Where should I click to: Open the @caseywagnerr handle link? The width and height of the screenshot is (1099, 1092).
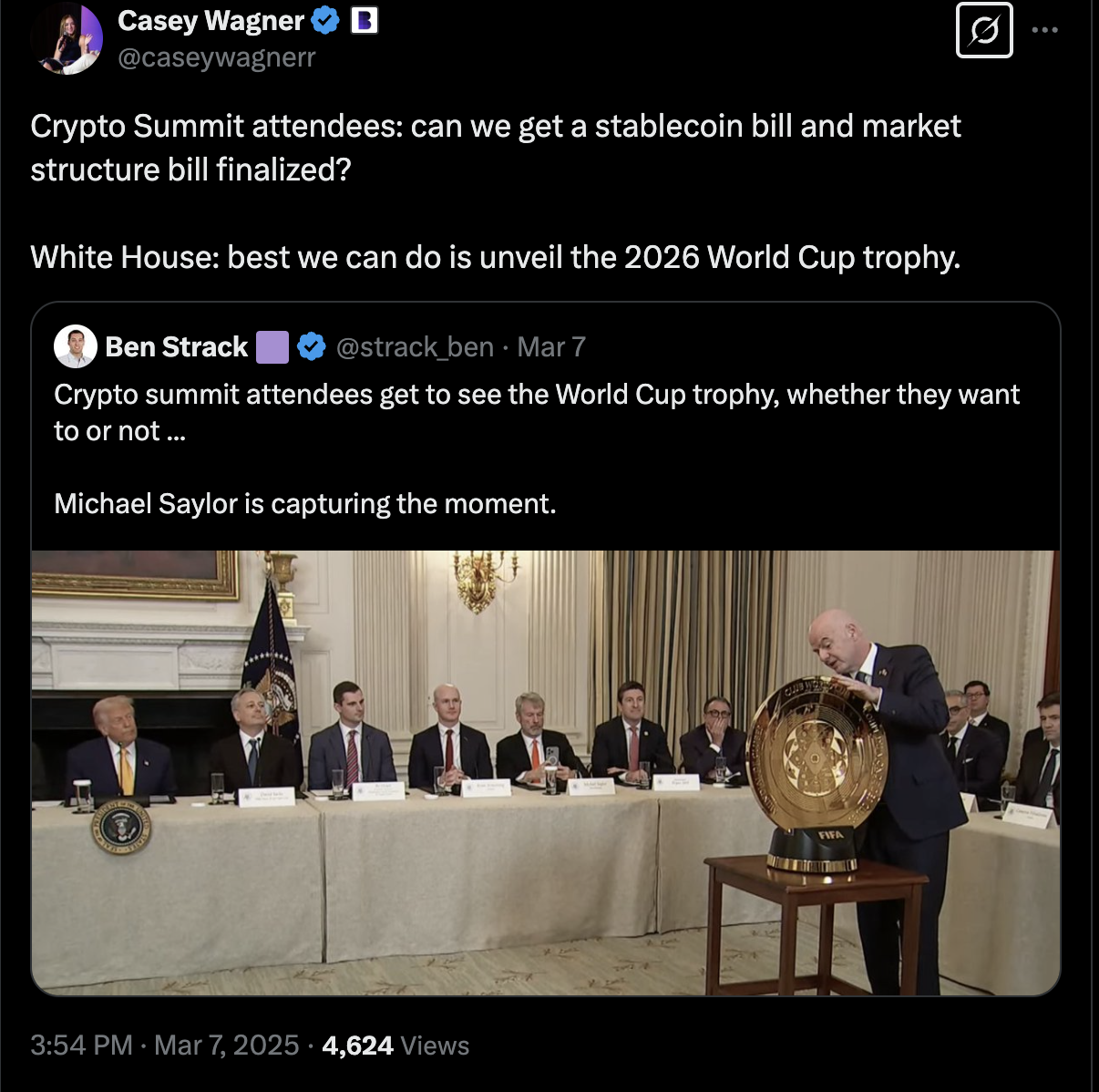pyautogui.click(x=217, y=57)
